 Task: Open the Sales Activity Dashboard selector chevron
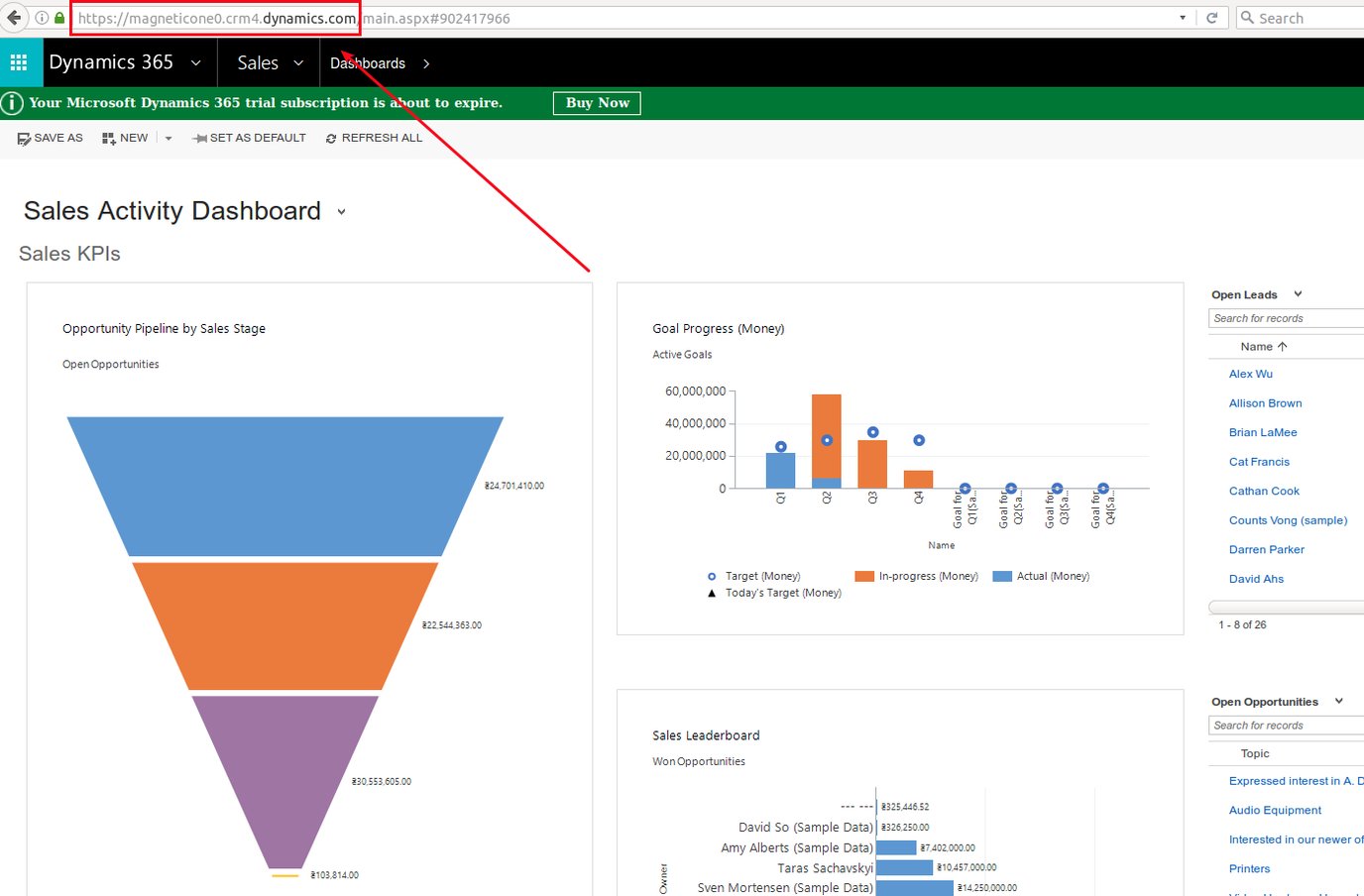tap(340, 212)
